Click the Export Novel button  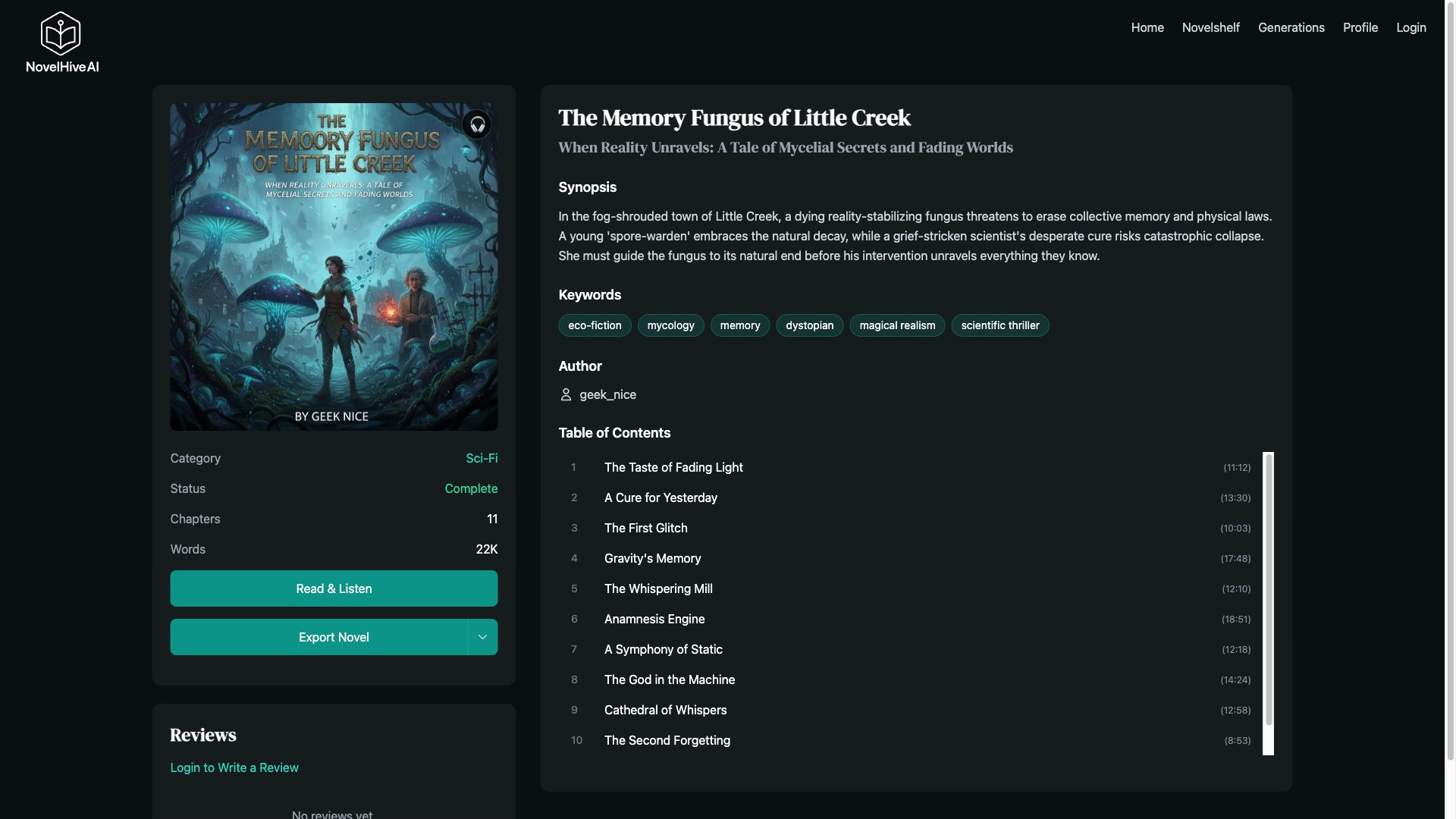click(x=318, y=637)
